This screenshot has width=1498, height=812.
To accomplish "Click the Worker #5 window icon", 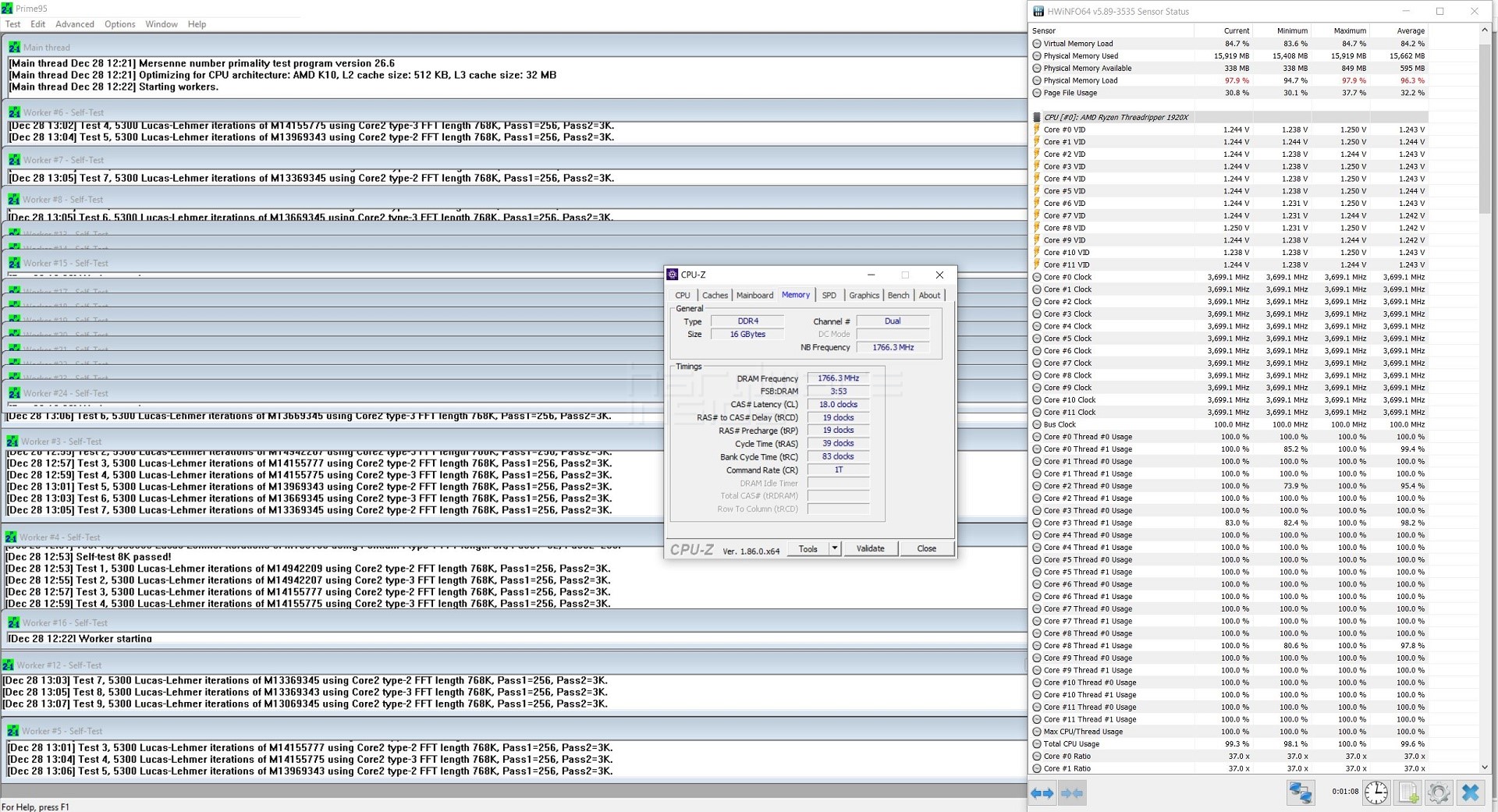I will tap(12, 731).
